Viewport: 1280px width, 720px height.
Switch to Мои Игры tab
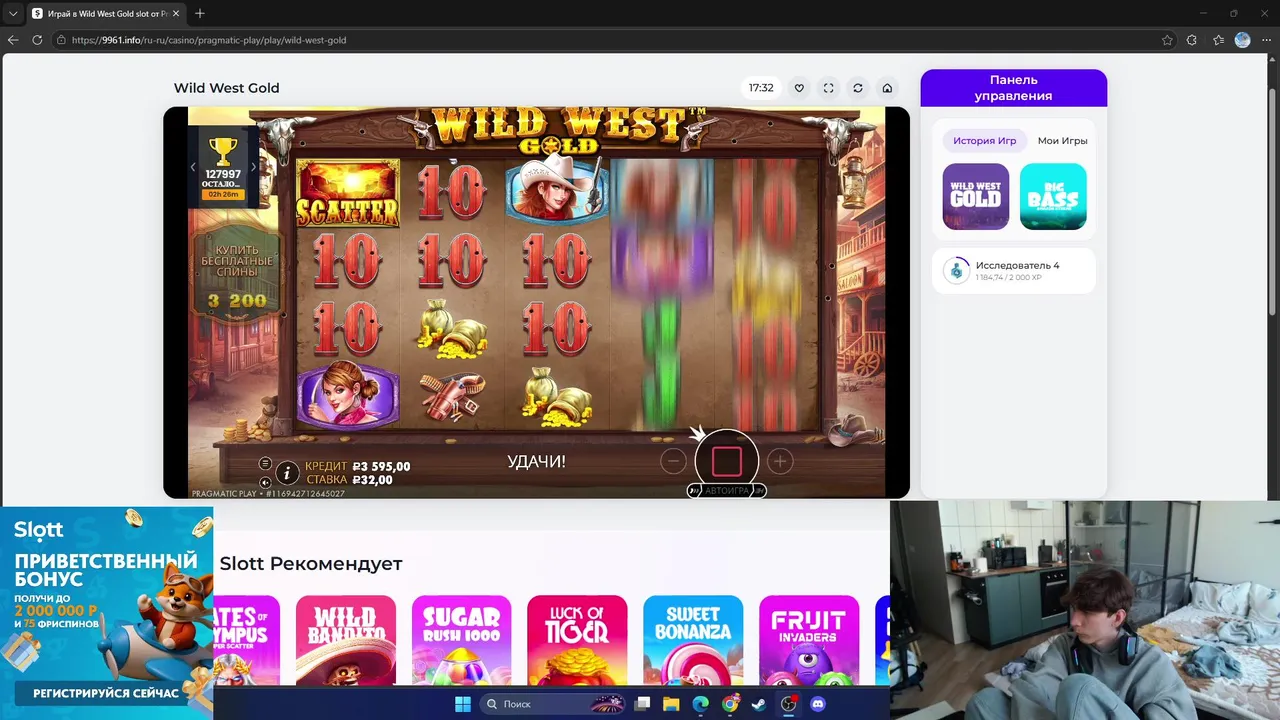[1062, 141]
